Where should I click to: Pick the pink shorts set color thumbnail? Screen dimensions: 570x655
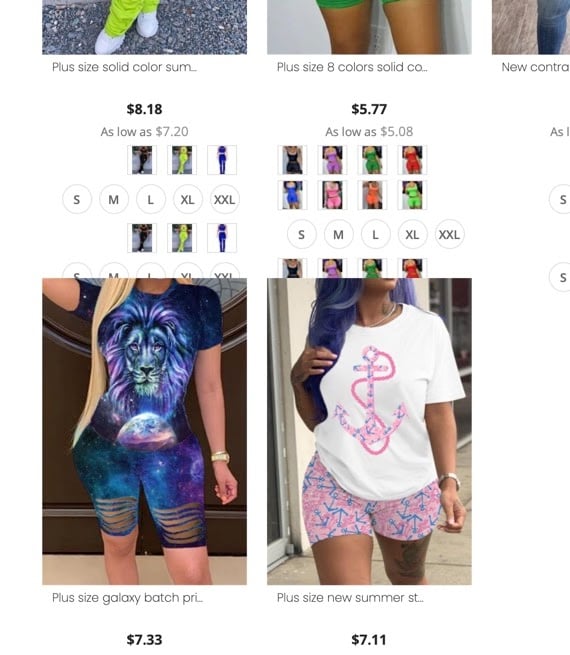(332, 195)
